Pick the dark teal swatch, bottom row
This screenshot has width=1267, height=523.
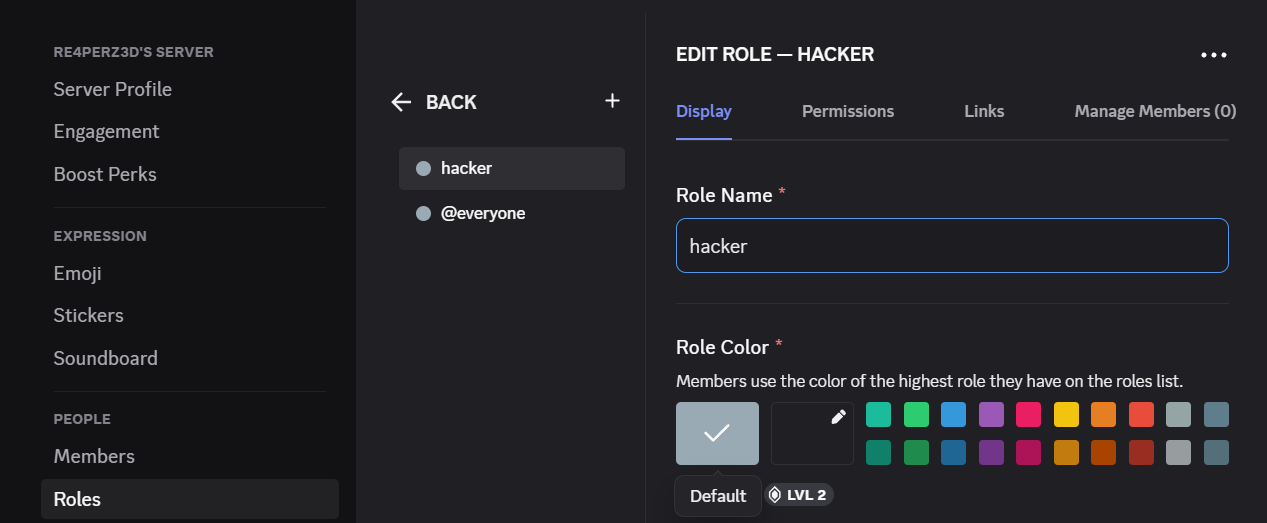878,452
